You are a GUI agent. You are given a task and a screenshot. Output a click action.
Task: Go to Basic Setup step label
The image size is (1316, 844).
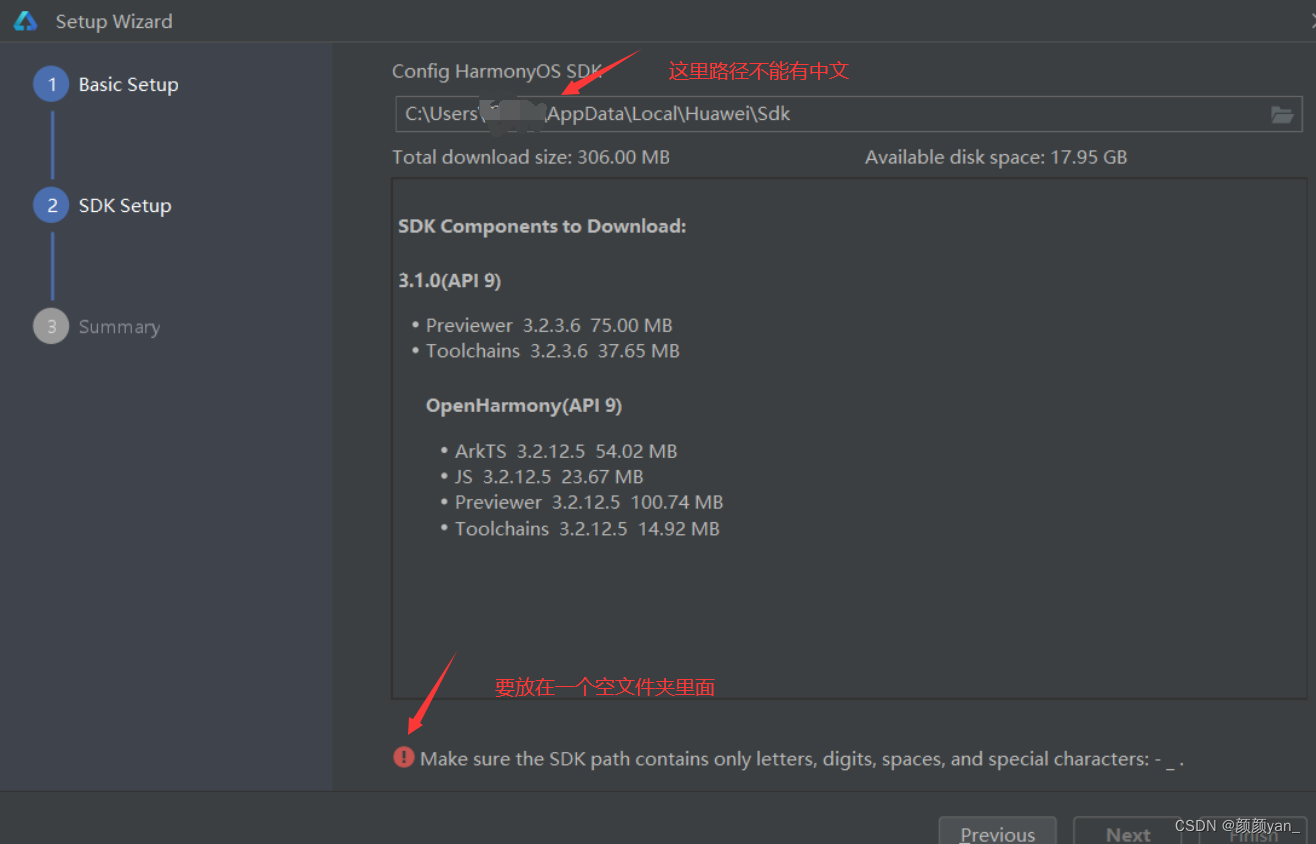click(x=129, y=85)
